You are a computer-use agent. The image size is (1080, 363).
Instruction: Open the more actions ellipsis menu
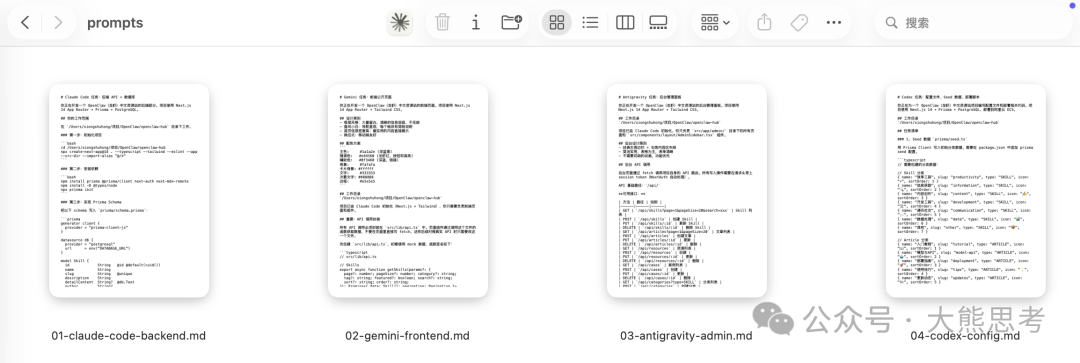[x=833, y=23]
